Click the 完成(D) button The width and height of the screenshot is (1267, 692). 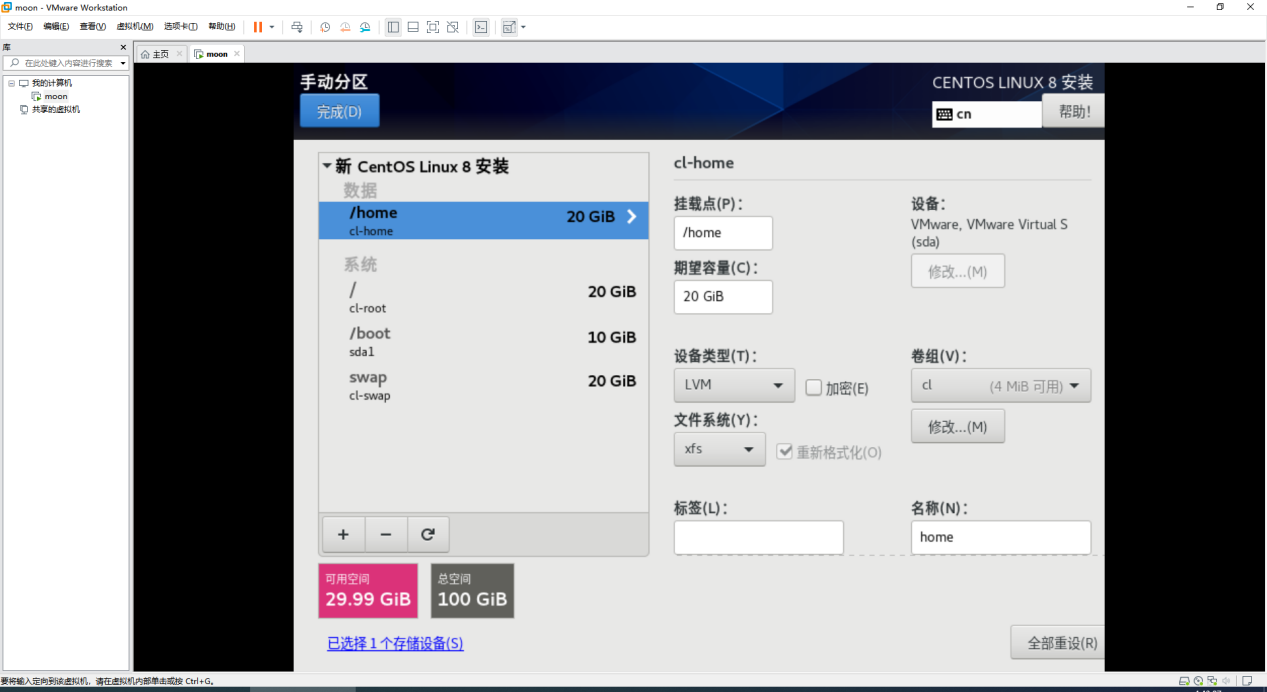(x=339, y=111)
